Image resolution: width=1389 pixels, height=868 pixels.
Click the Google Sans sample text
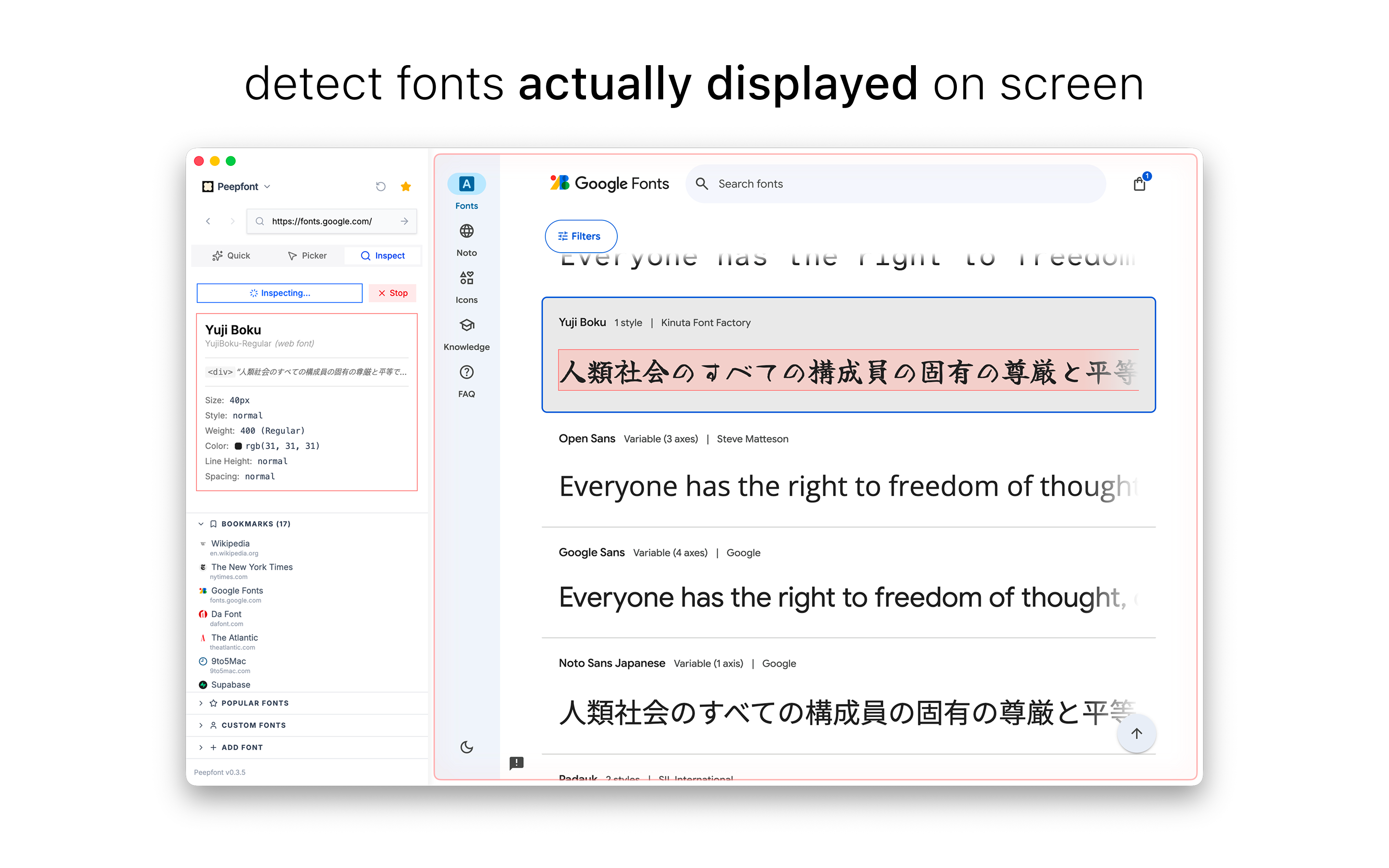point(848,597)
